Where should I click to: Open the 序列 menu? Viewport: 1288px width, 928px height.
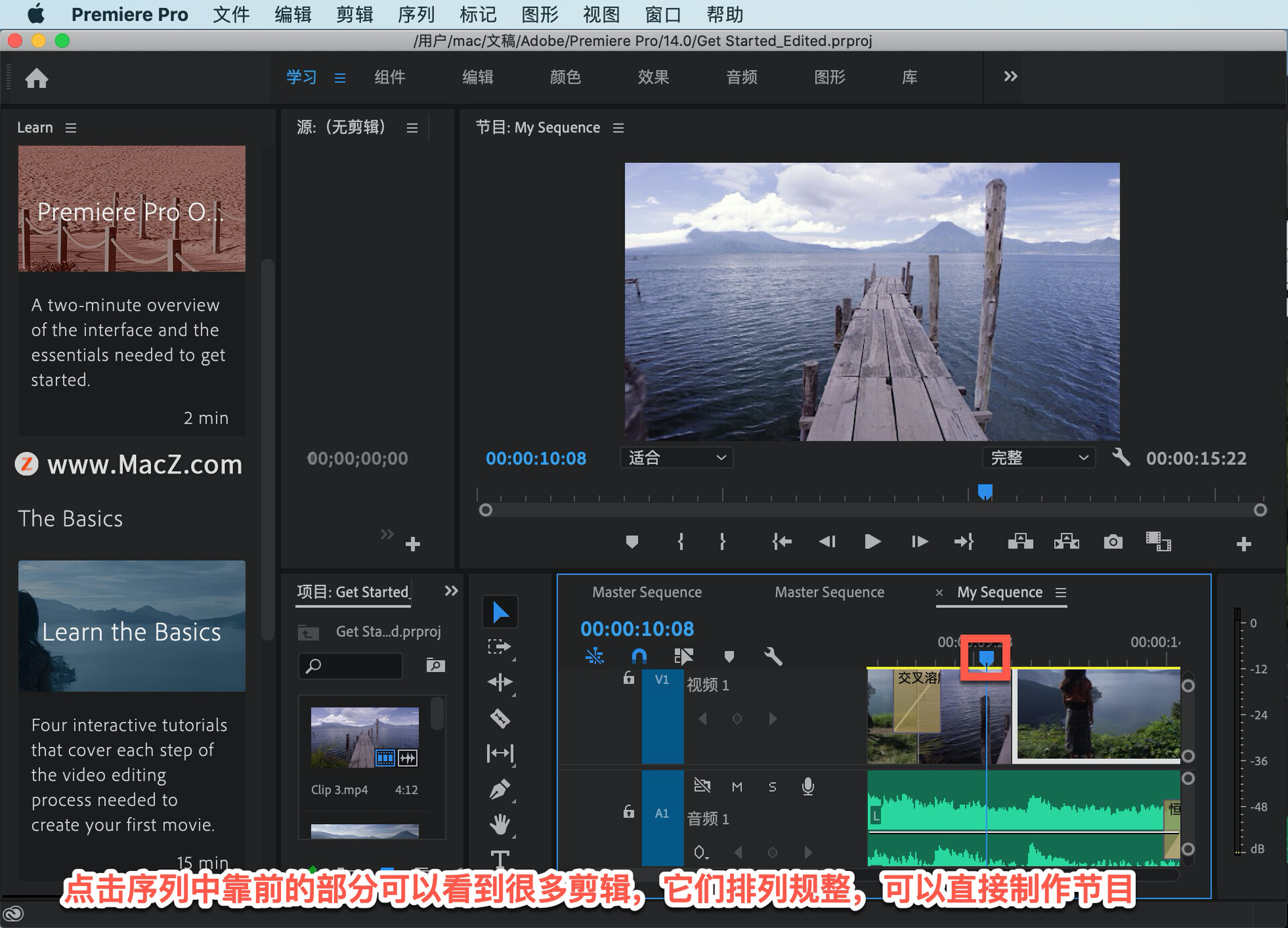point(416,14)
